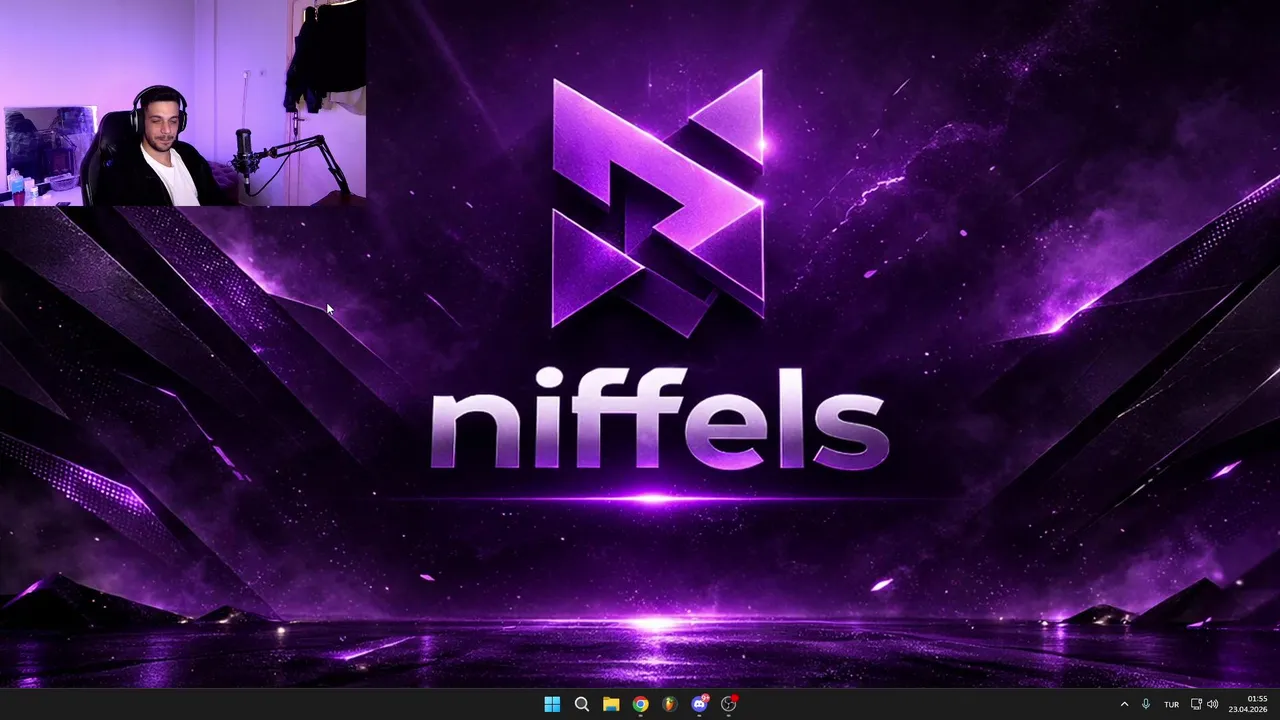
Task: Open the volume speaker icon
Action: coord(1213,704)
